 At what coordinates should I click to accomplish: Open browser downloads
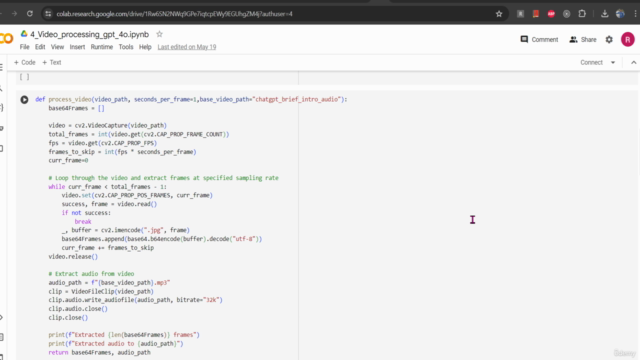tap(604, 14)
